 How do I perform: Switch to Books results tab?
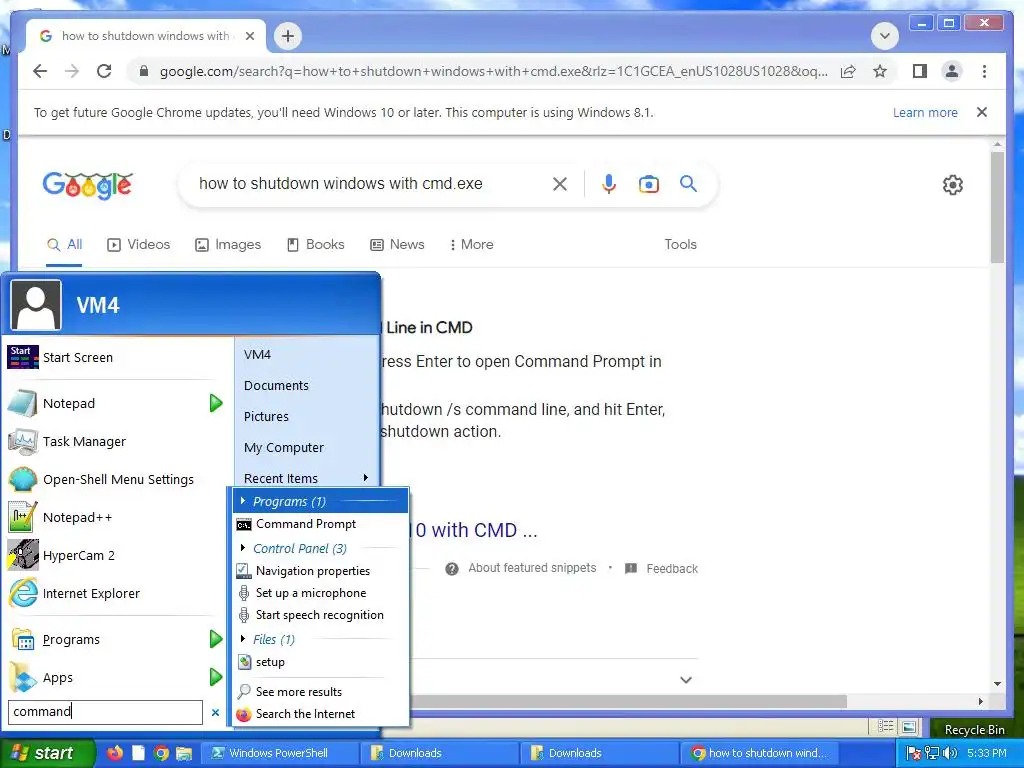point(315,244)
